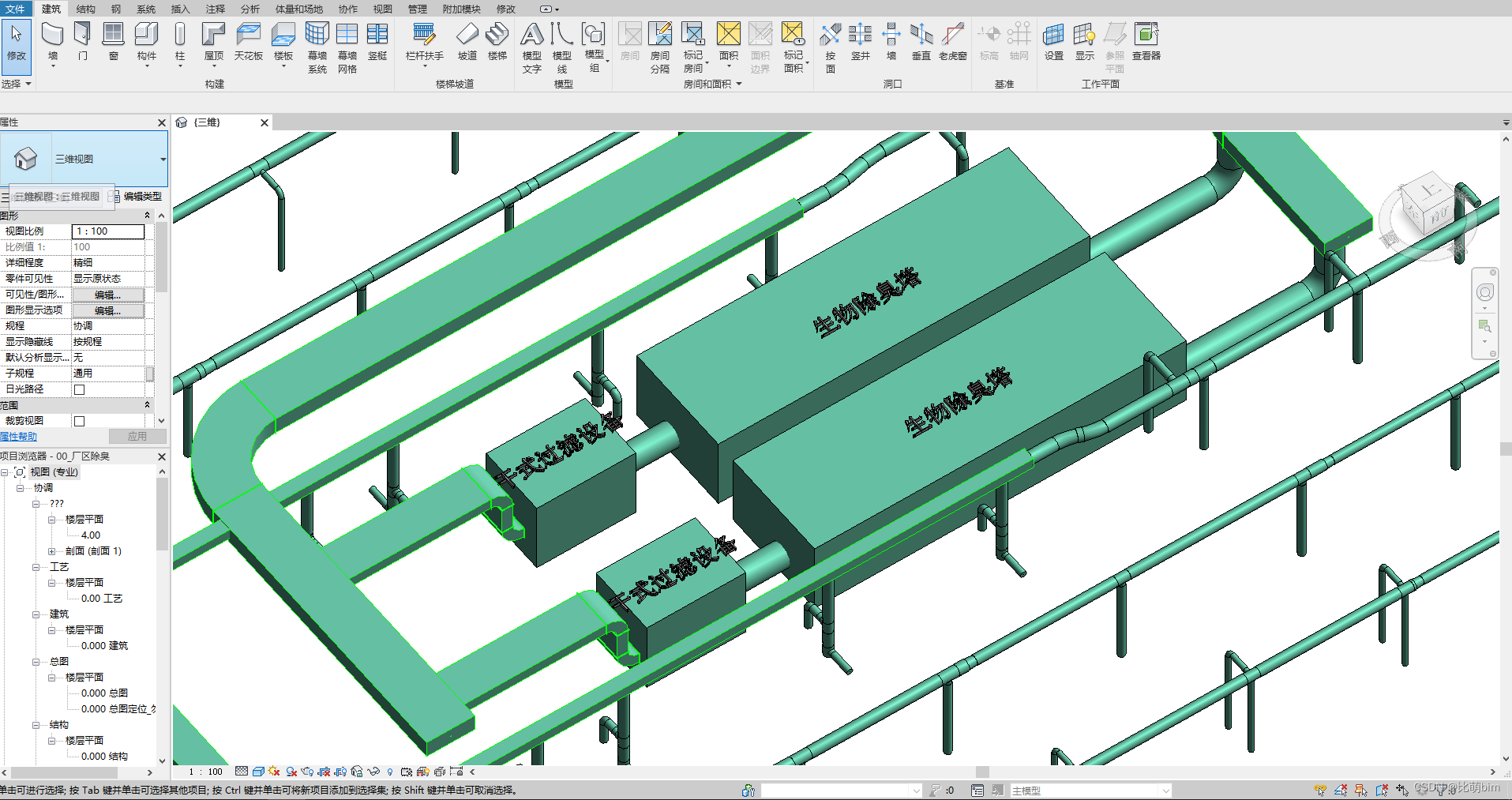Open the 0.000 建筑 floor plan view
1512x800 pixels.
tap(104, 646)
